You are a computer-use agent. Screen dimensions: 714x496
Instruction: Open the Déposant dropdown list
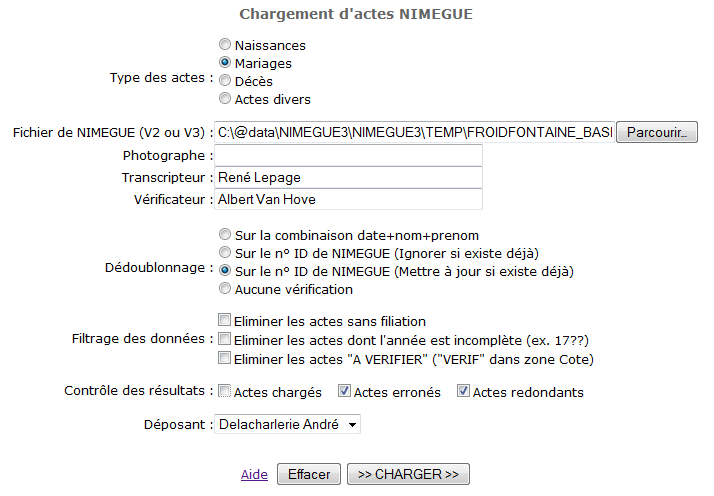[287, 426]
